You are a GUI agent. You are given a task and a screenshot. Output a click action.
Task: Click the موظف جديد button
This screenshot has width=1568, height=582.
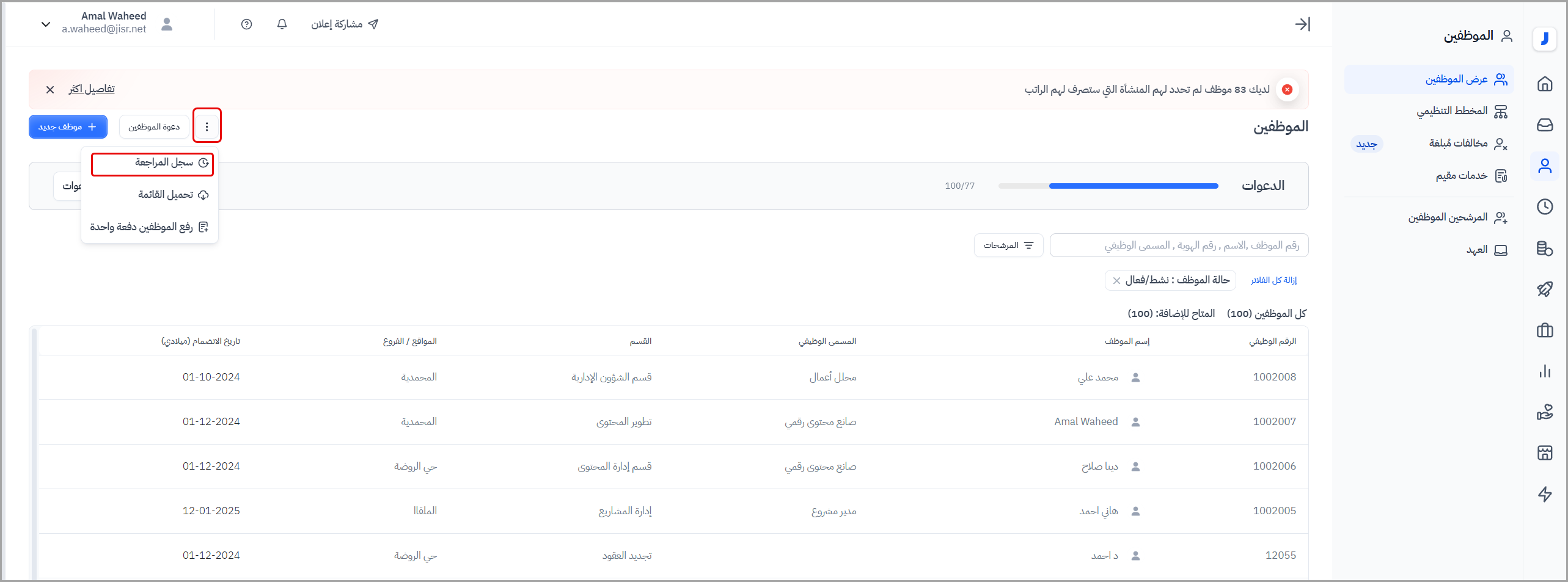point(68,127)
